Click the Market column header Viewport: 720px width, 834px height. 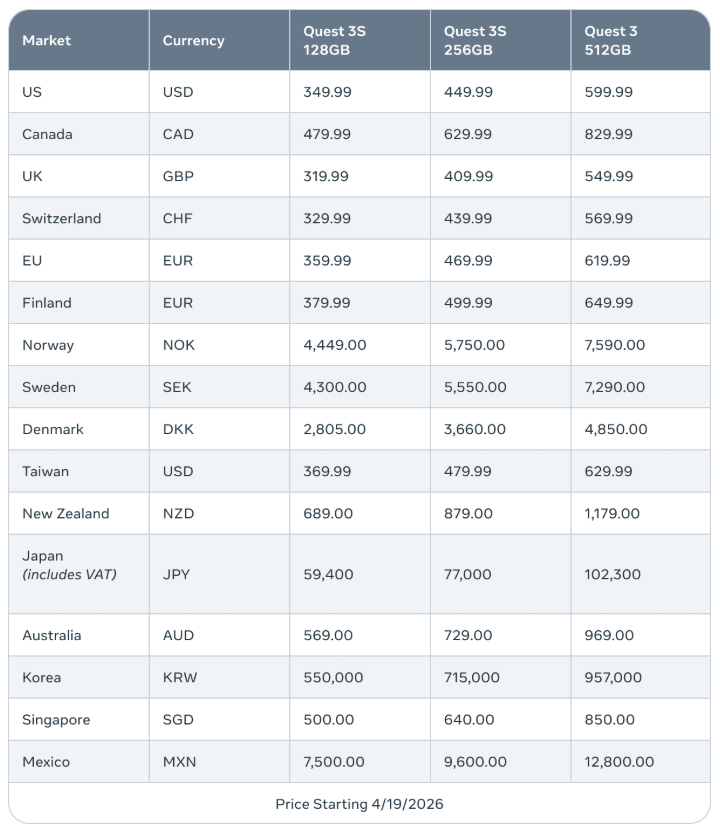(x=47, y=40)
